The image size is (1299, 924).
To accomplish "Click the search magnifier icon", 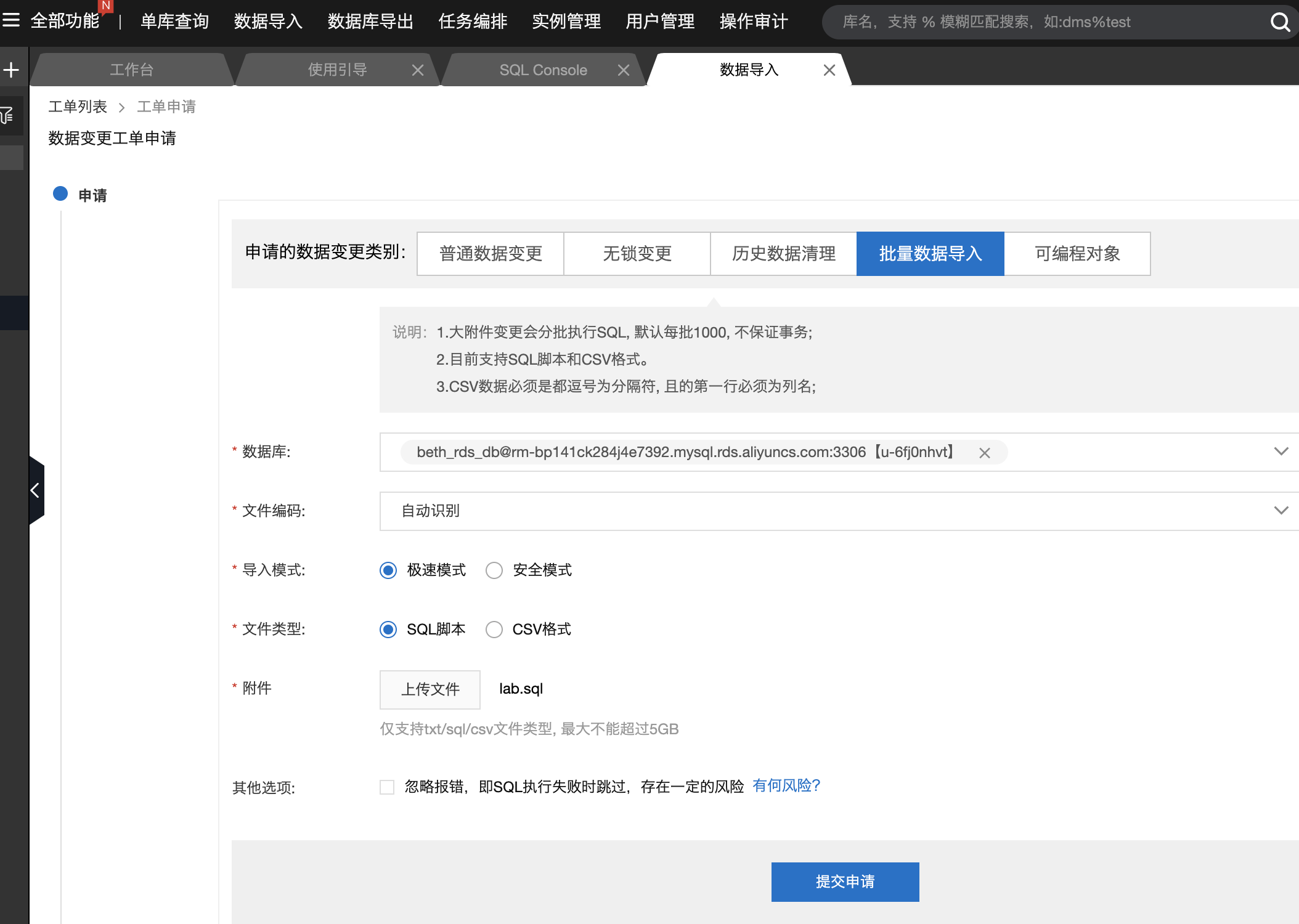I will [1280, 22].
